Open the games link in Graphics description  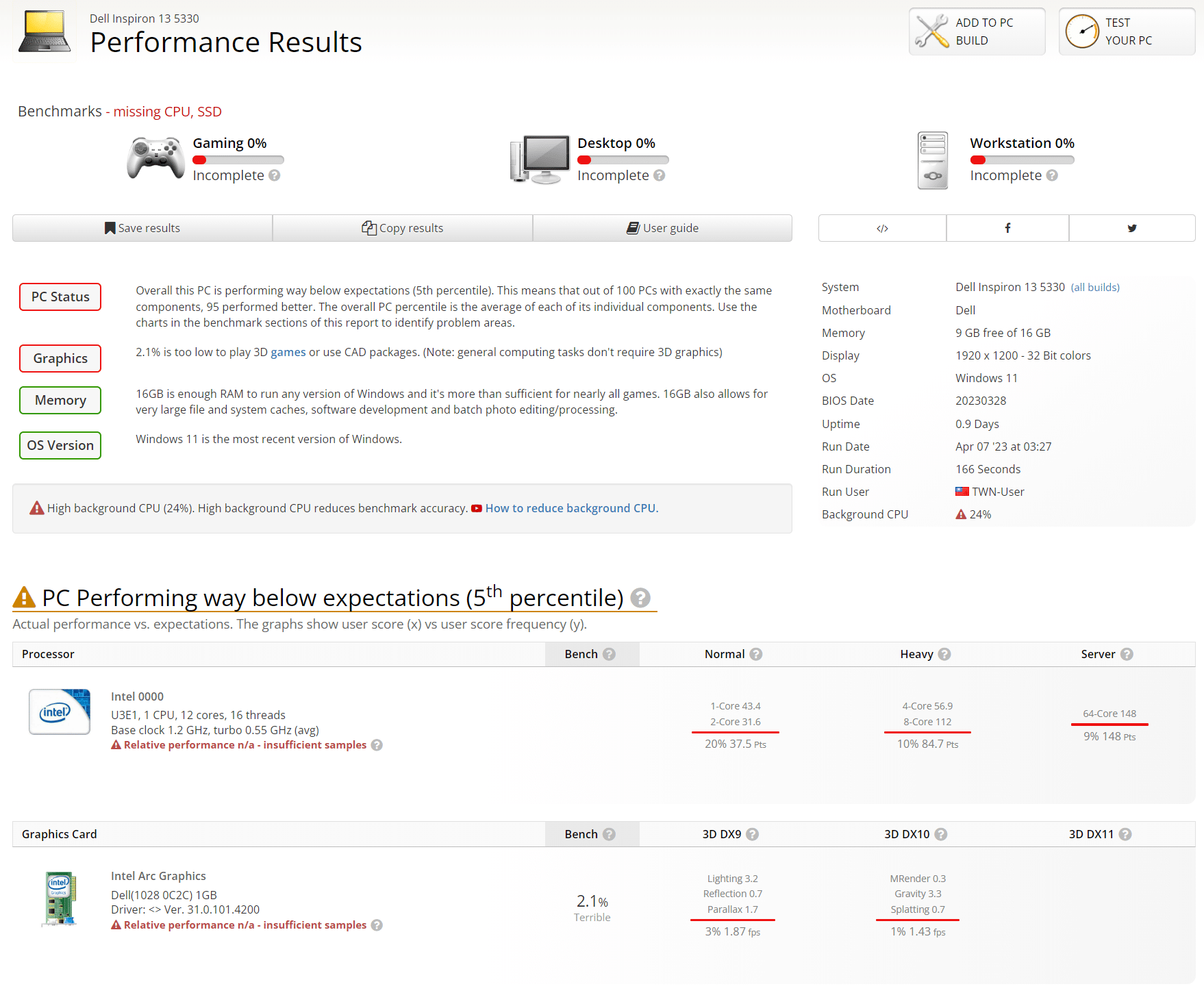pyautogui.click(x=288, y=352)
